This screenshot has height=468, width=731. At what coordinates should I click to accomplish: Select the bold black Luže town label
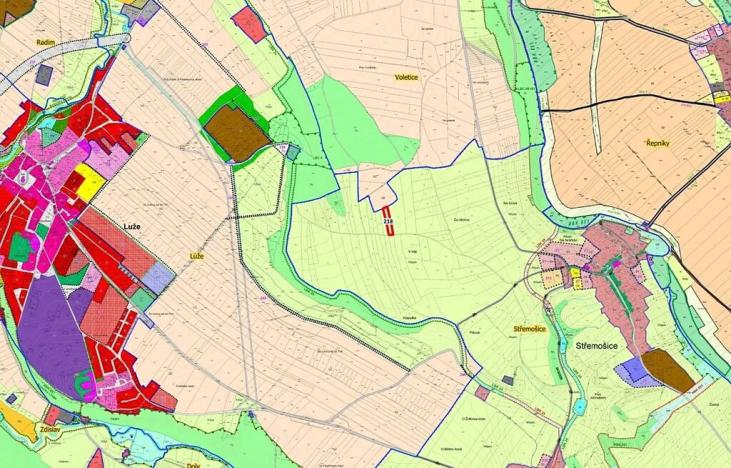[126, 227]
